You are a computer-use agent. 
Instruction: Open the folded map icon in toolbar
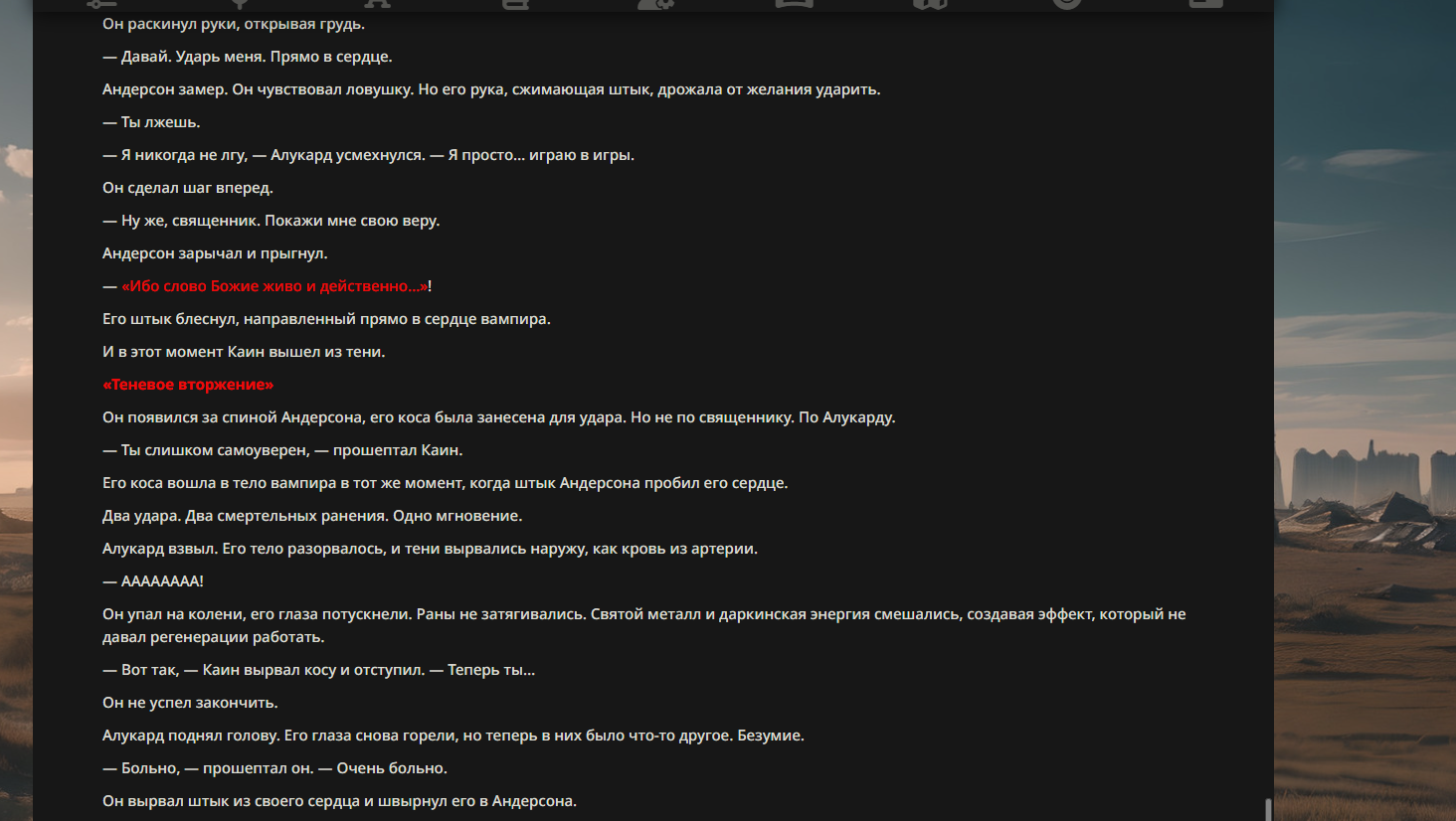(930, 4)
